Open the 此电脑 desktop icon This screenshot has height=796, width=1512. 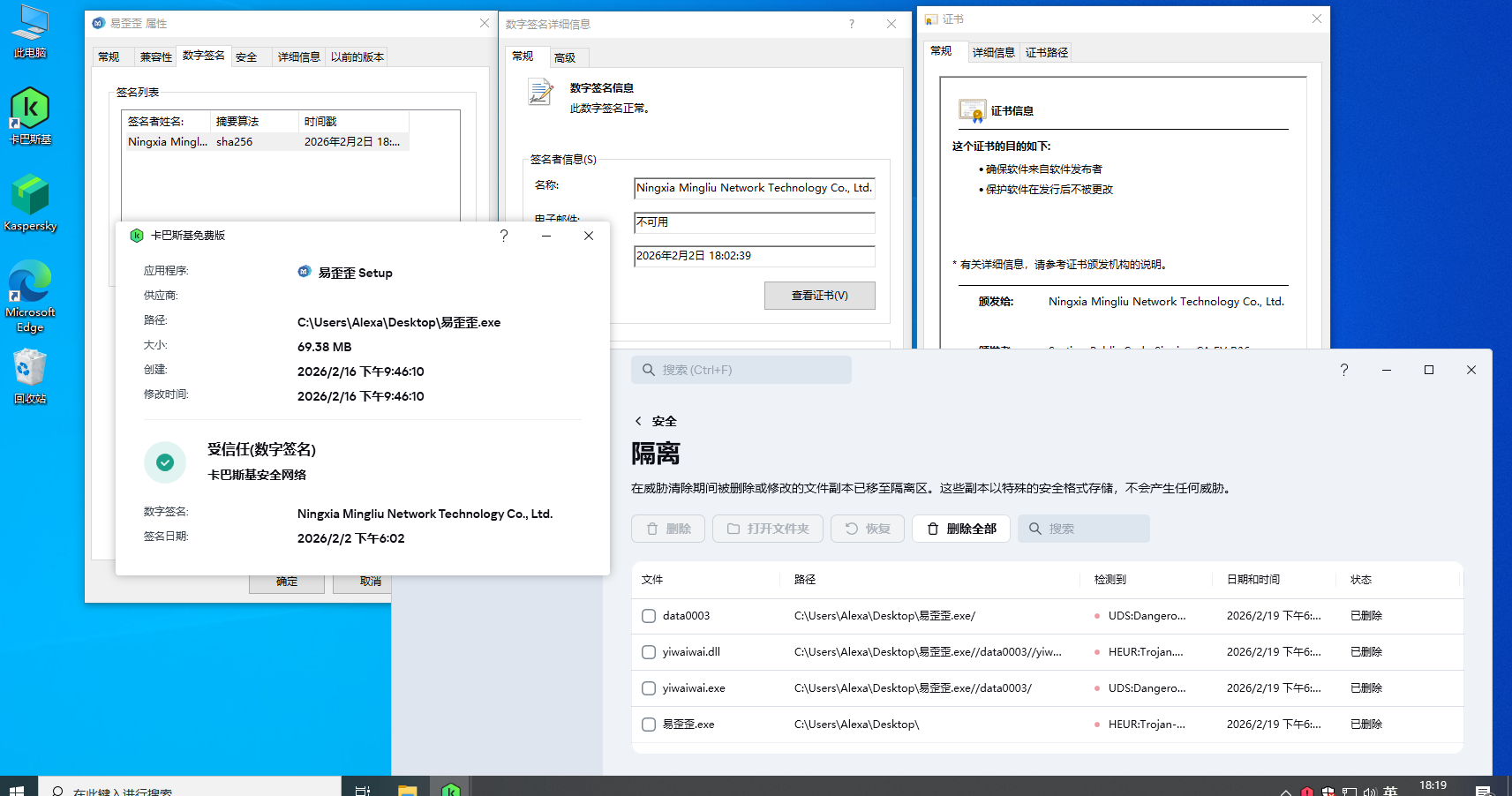[x=30, y=32]
